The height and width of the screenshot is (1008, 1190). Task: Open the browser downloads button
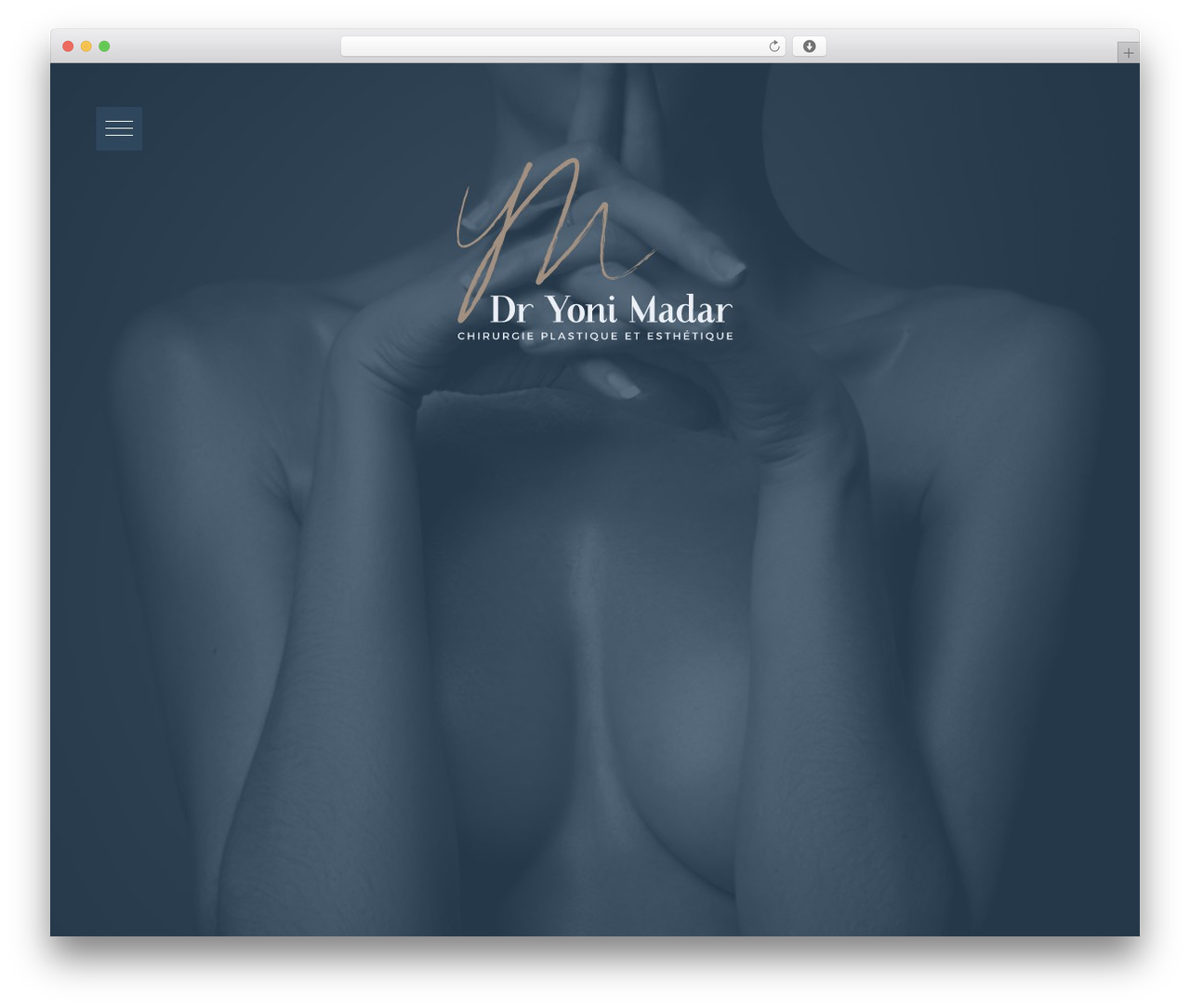[809, 46]
